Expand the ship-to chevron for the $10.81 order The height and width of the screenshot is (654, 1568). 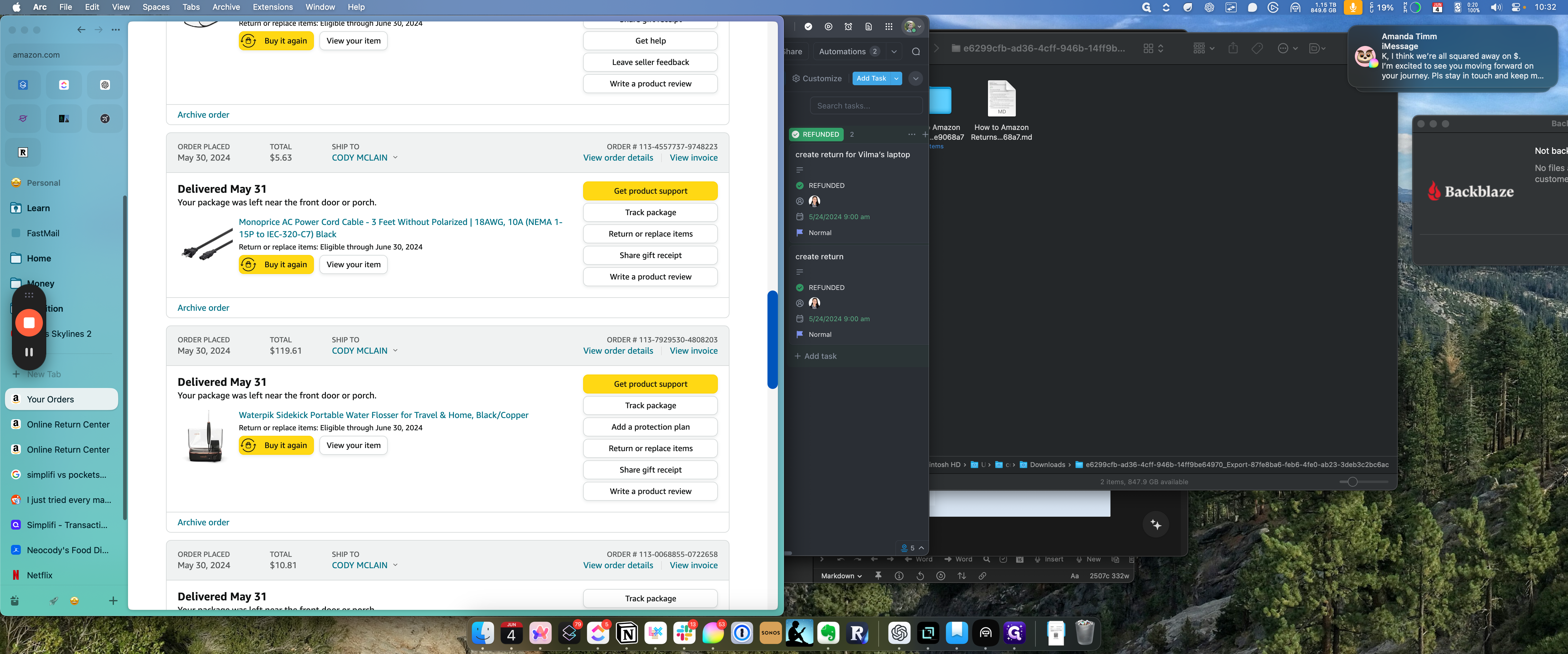pyautogui.click(x=396, y=565)
